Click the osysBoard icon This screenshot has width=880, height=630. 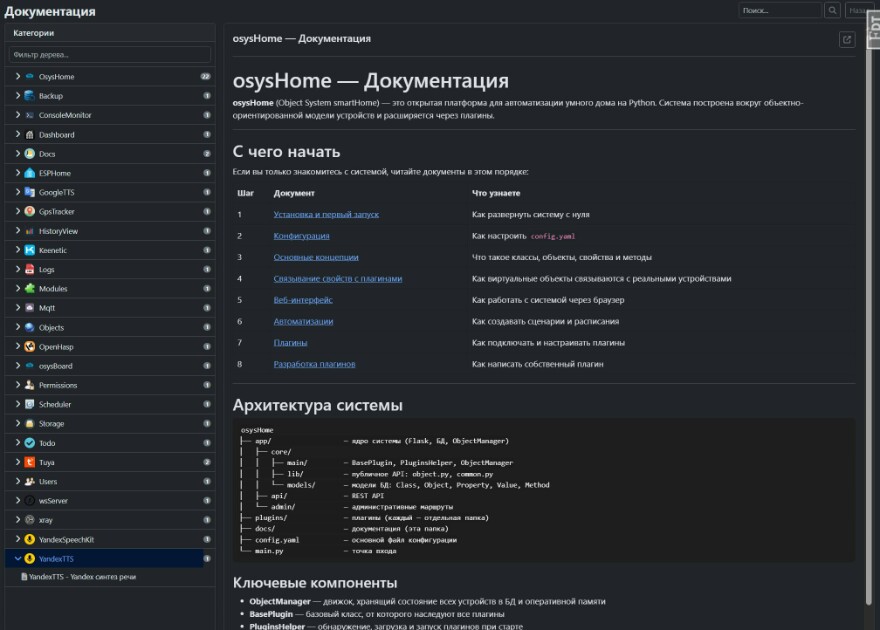coord(30,366)
